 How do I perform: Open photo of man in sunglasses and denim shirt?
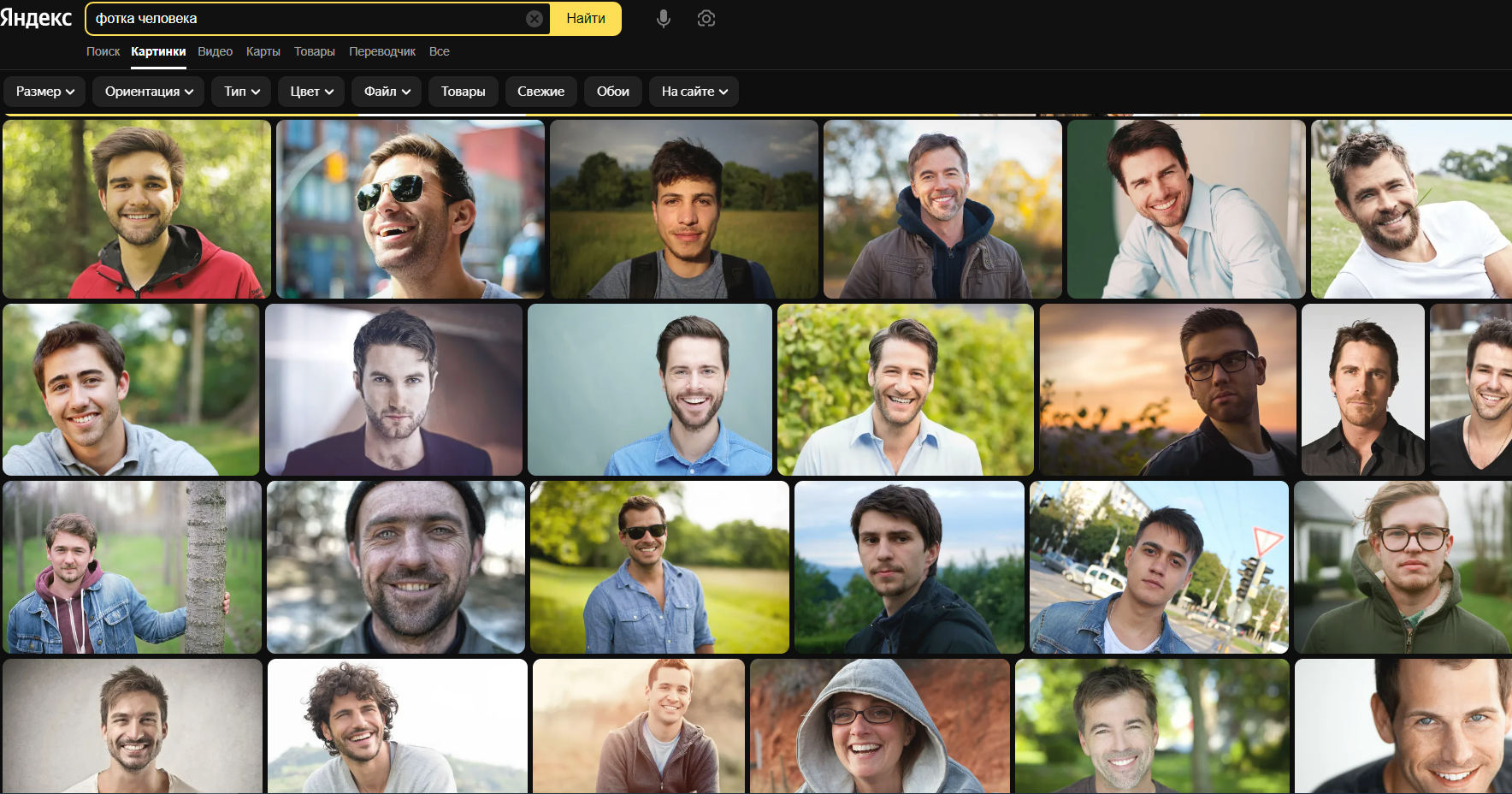[x=659, y=567]
